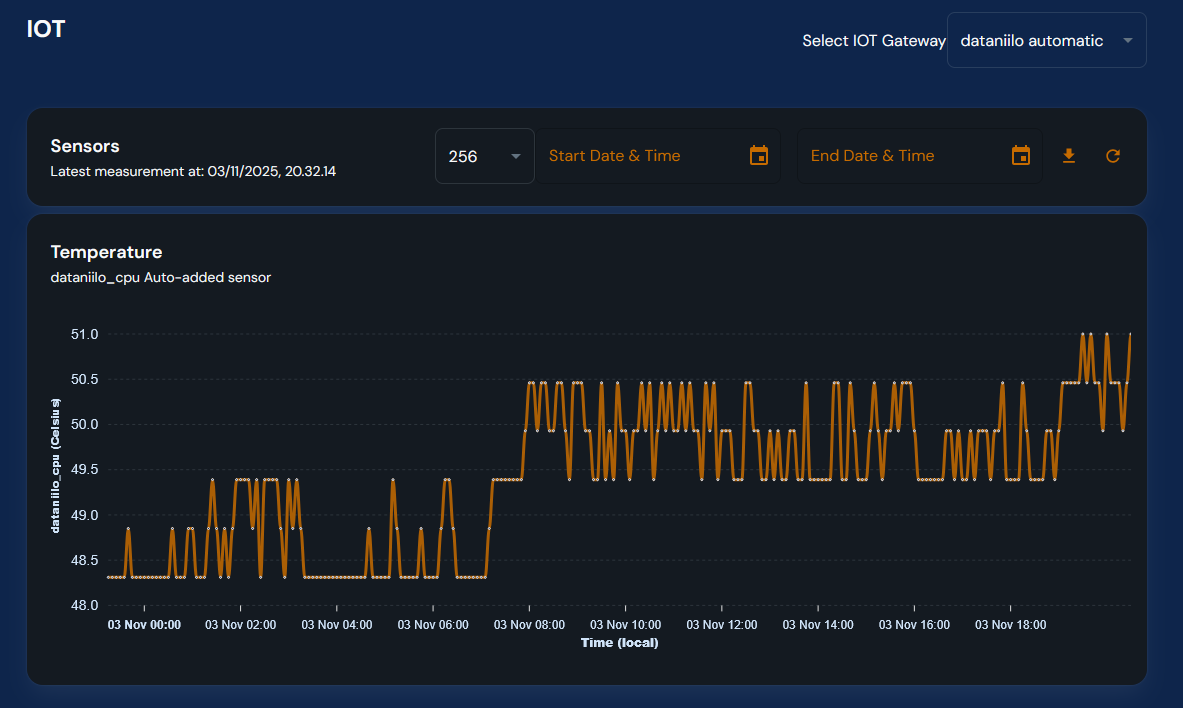Click the '03 Nov 00:00' x-axis label
The image size is (1183, 708).
click(144, 625)
